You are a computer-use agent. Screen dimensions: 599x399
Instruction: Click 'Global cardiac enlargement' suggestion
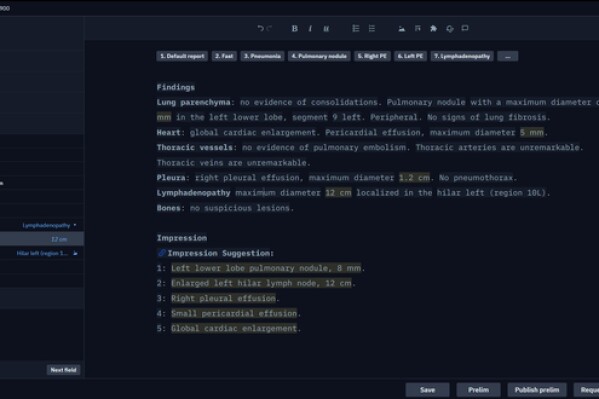234,328
